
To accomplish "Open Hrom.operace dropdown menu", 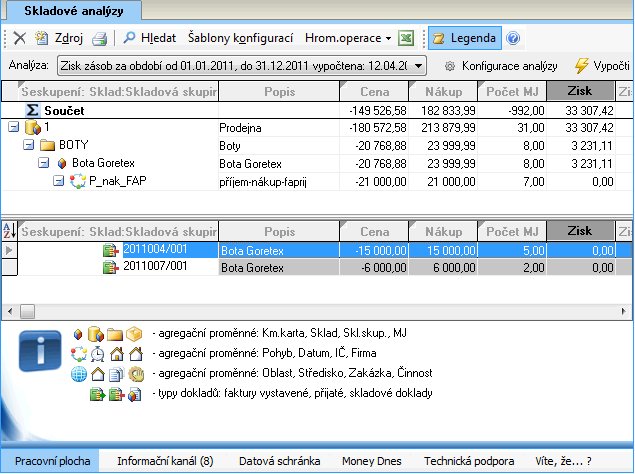I will pyautogui.click(x=348, y=38).
